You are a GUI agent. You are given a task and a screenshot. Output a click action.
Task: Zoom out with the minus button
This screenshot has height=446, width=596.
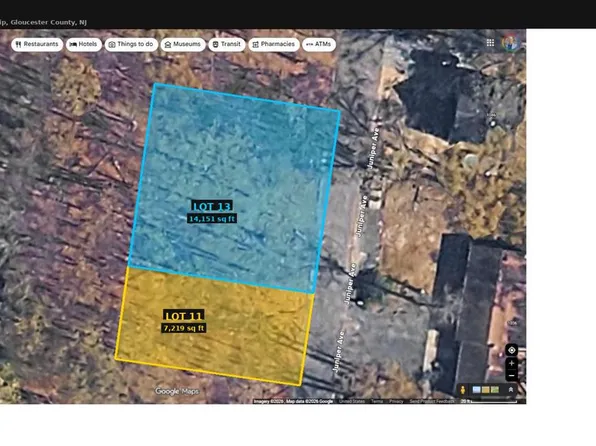point(512,376)
